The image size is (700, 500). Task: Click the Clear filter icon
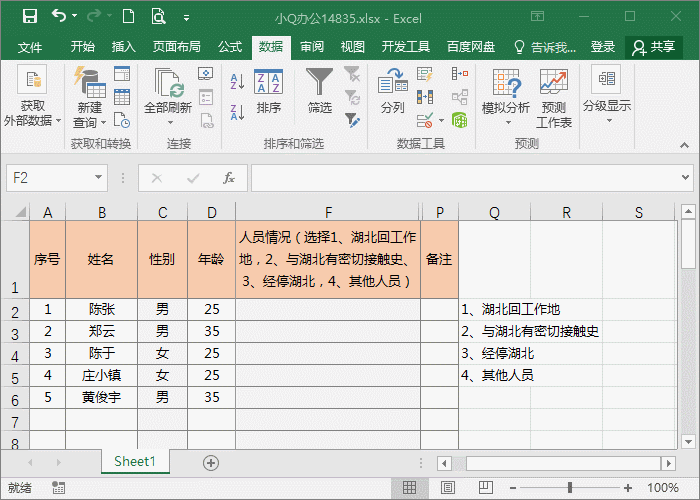[x=352, y=74]
